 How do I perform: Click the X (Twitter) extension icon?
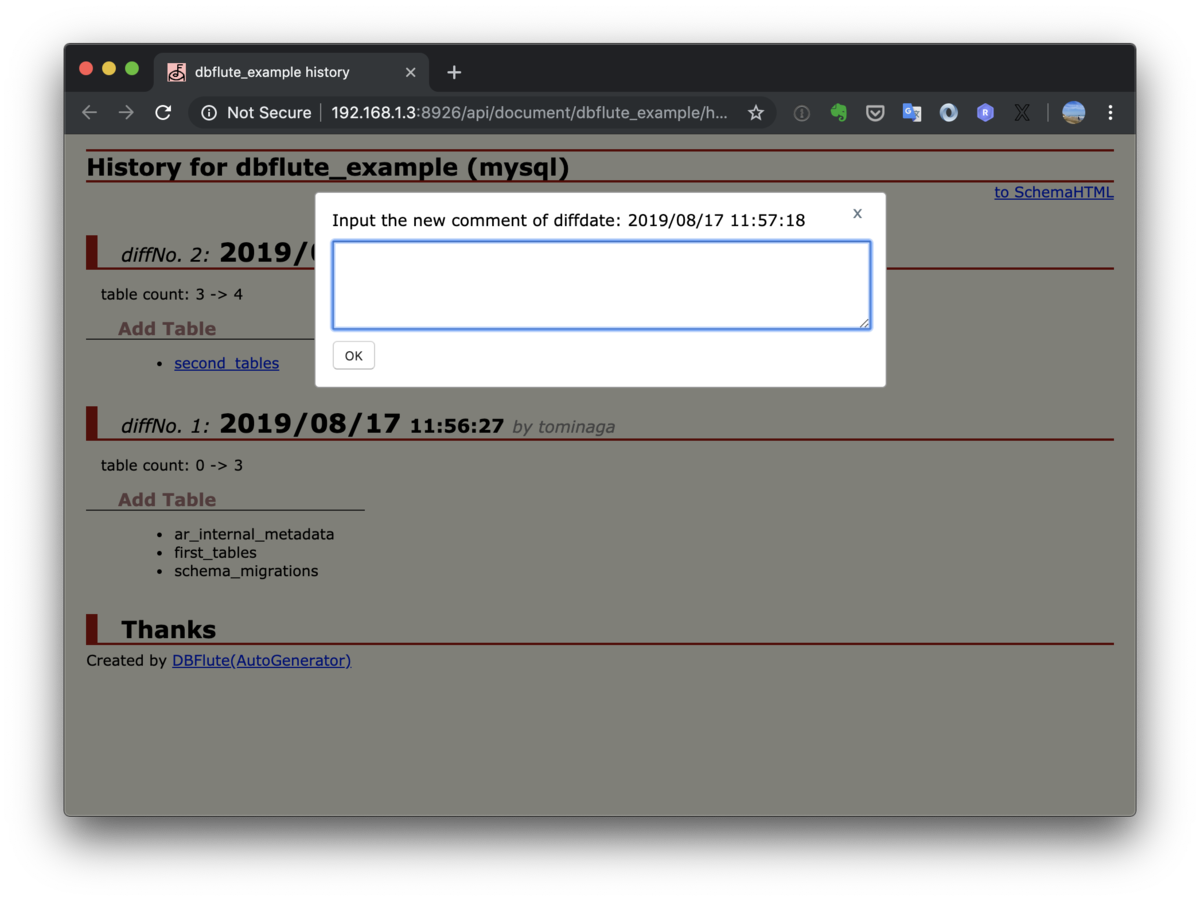tap(1021, 112)
